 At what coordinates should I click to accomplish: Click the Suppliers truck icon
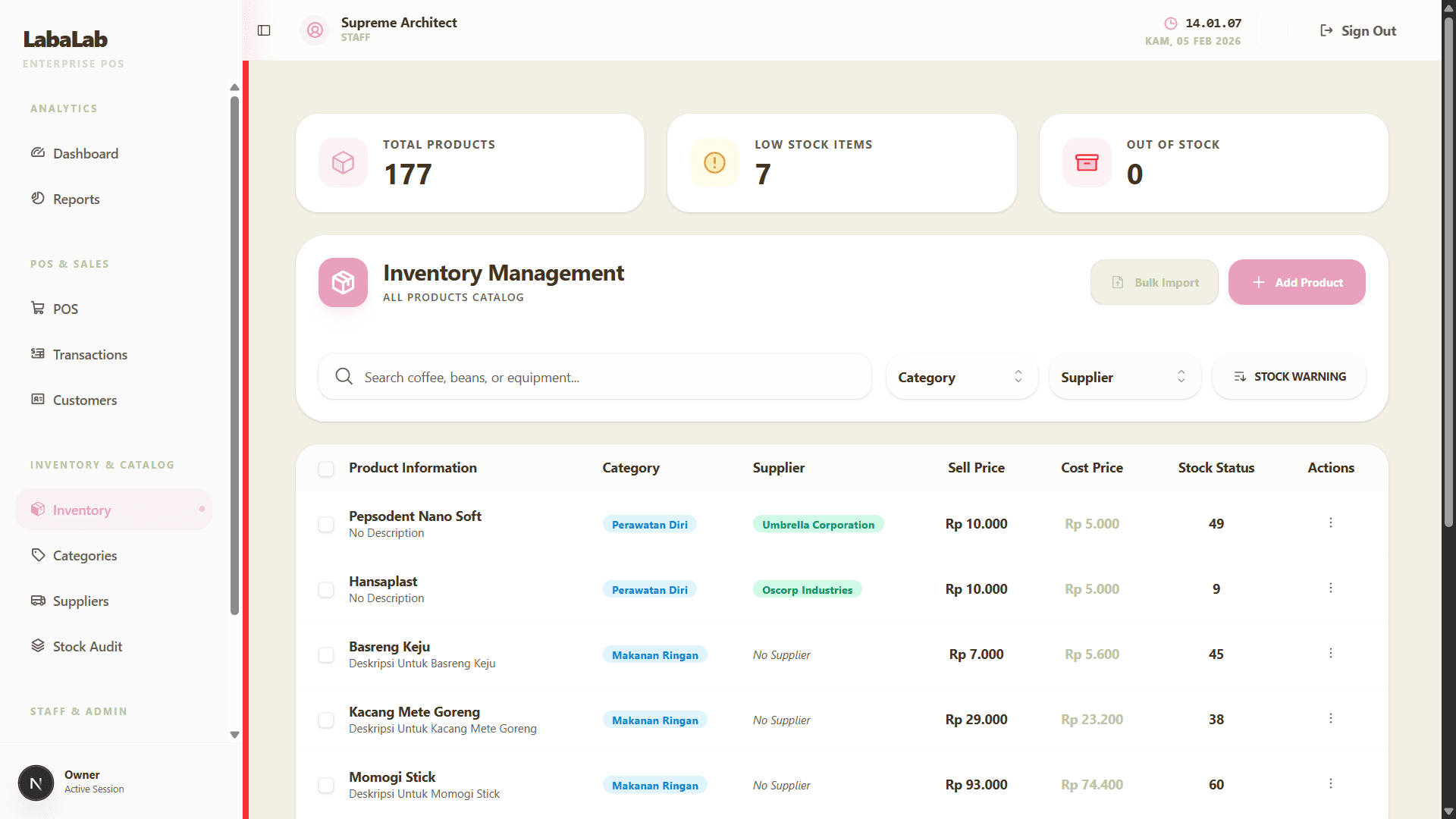(x=38, y=600)
